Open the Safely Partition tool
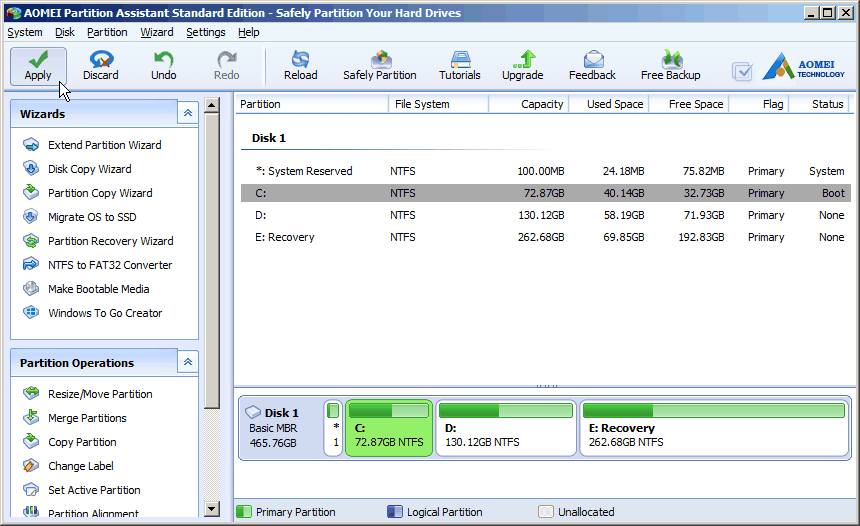 [380, 66]
